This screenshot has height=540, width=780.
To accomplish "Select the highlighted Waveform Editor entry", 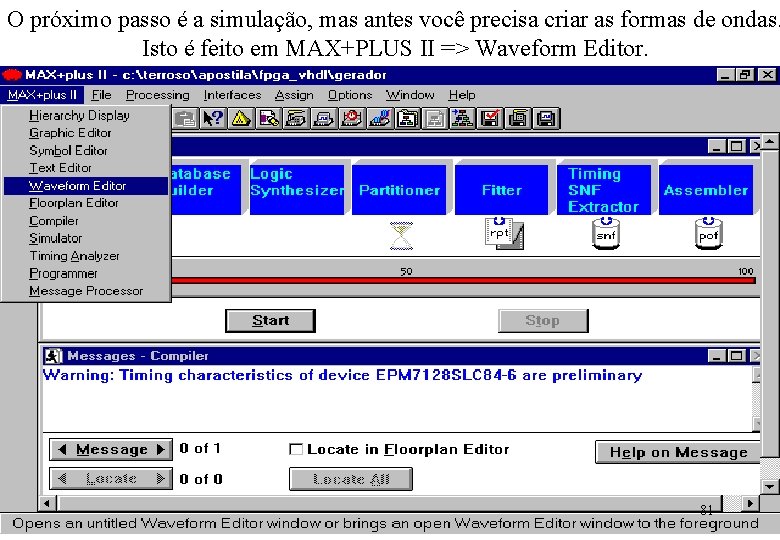I will click(x=86, y=185).
